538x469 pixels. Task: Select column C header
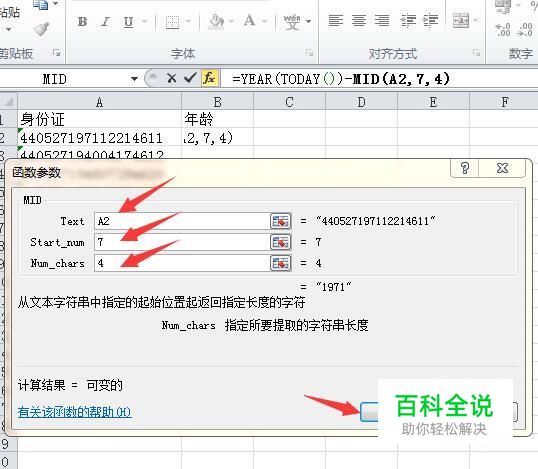[289, 102]
